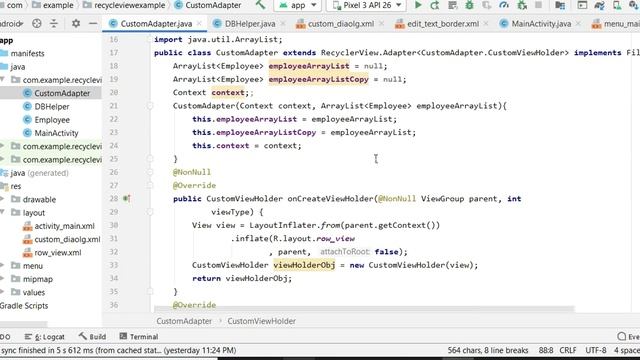Select activity_main.xml in layout folder
The height and width of the screenshot is (360, 640).
59,226
